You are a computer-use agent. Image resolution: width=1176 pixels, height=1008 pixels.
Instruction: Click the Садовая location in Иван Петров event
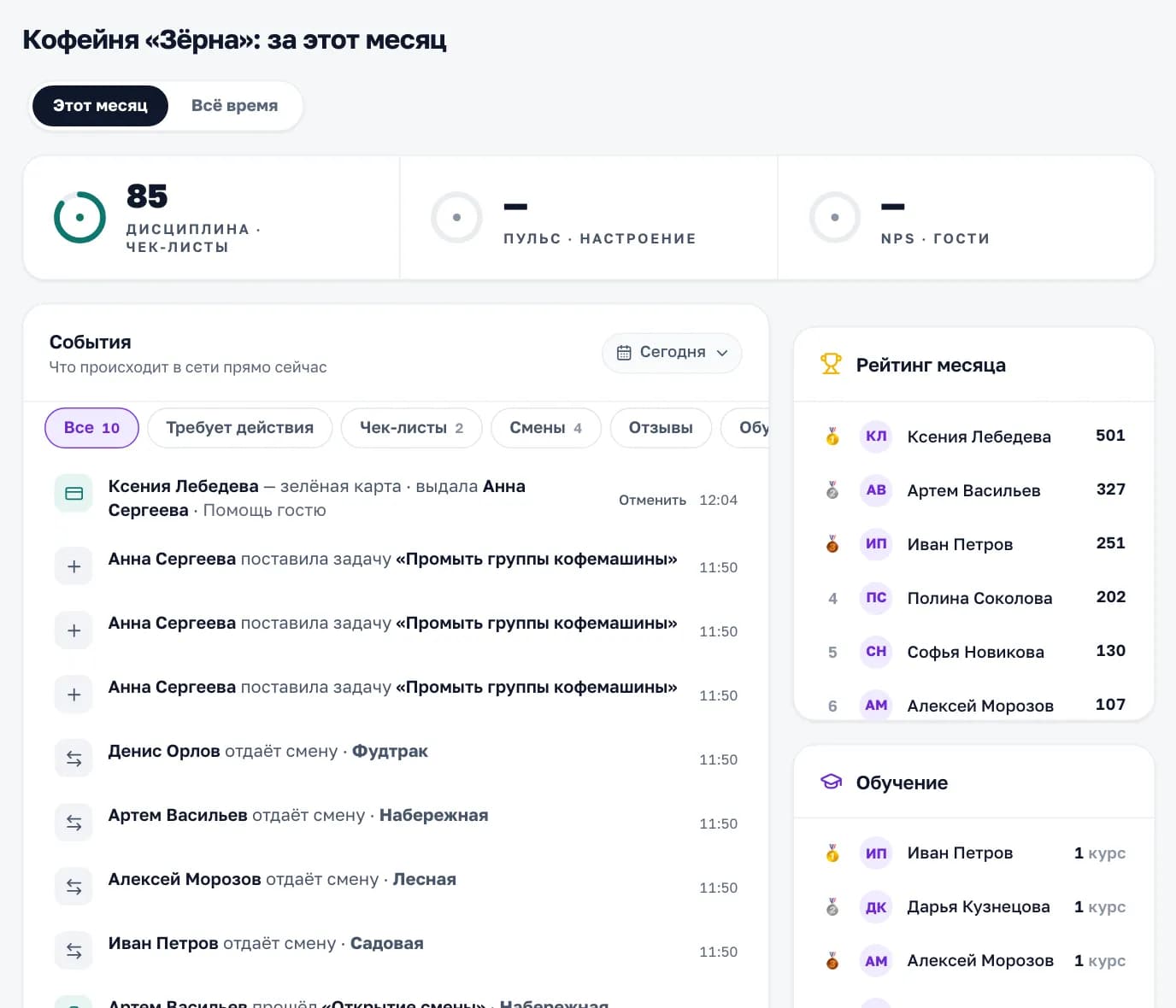386,944
